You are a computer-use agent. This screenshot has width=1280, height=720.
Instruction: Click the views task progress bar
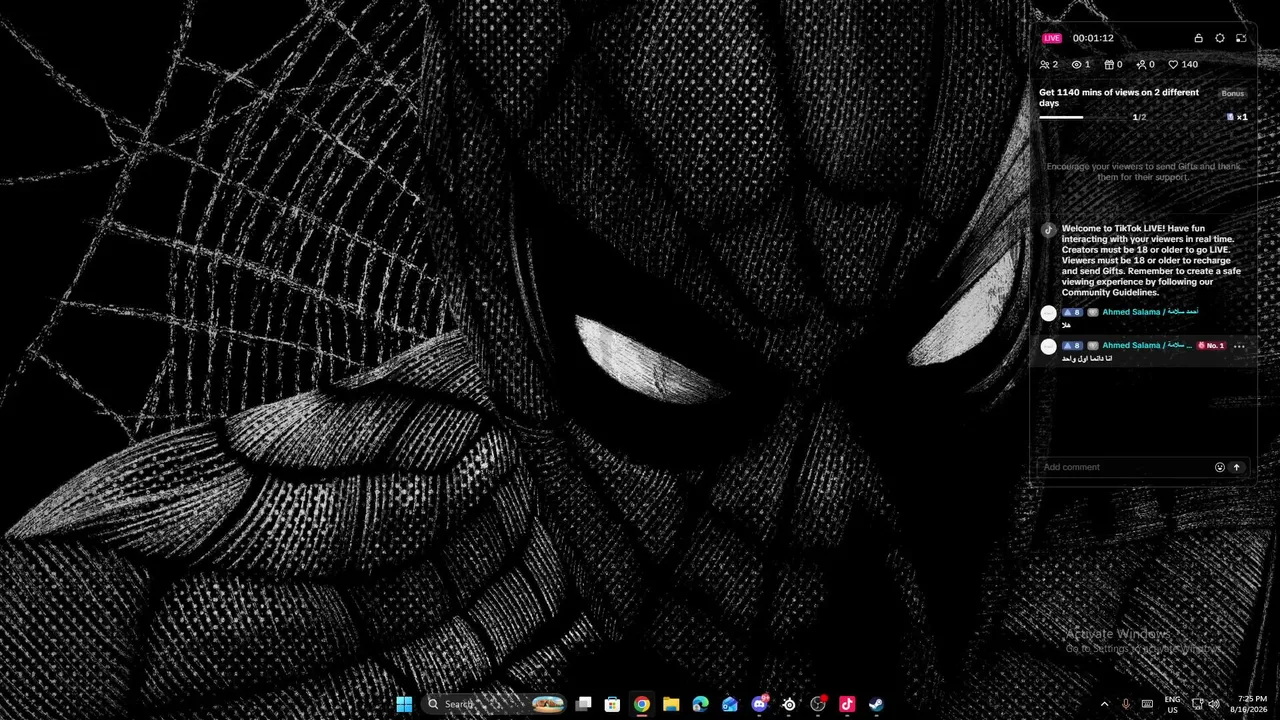point(1084,117)
